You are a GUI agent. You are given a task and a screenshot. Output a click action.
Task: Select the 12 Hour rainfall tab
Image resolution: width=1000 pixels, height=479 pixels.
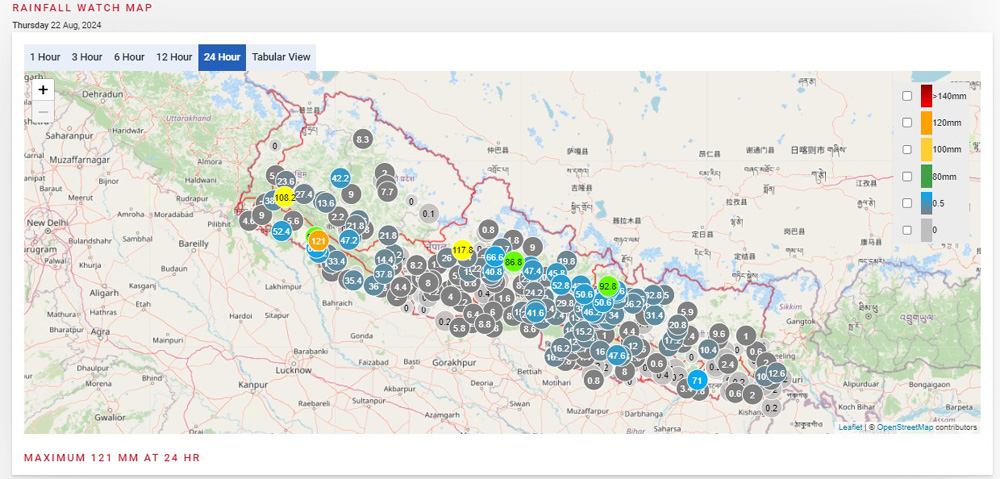click(x=174, y=57)
